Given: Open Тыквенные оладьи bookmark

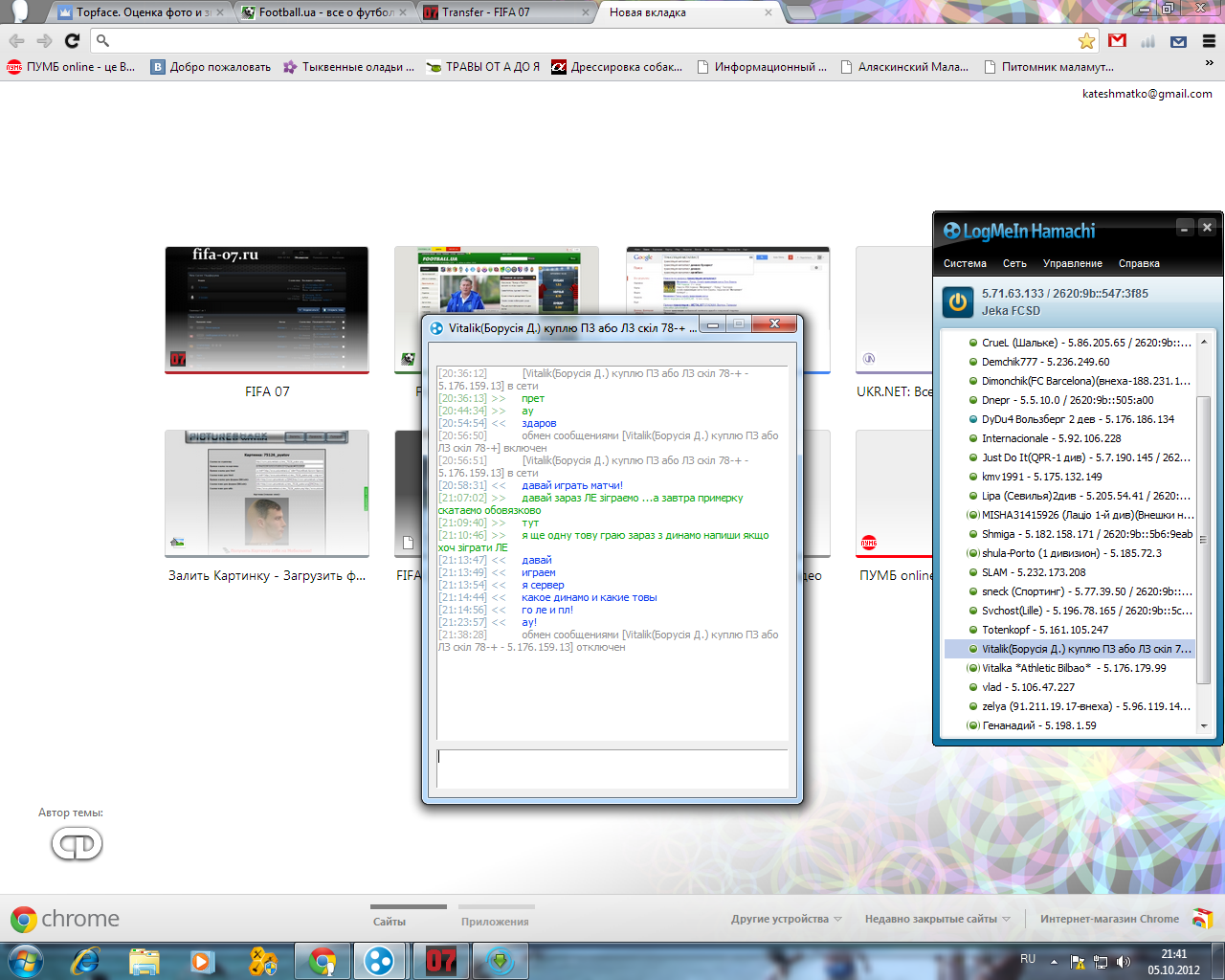Looking at the screenshot, I should tap(348, 67).
